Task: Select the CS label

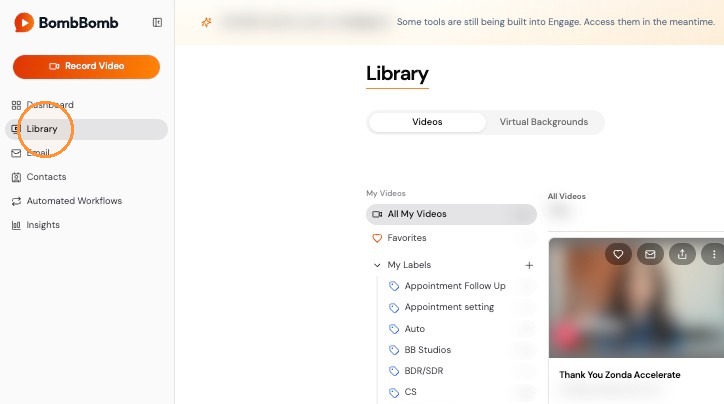Action: [410, 392]
